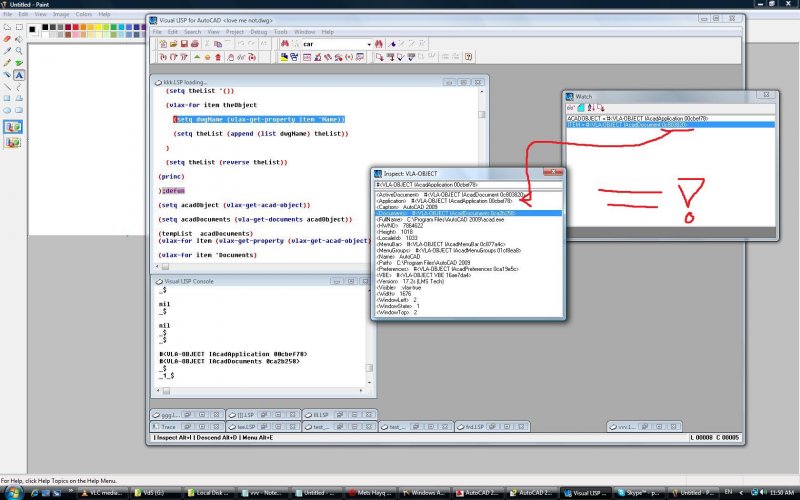Click the Select Window icon in View toolbar
The image size is (800, 500).
pos(294,57)
